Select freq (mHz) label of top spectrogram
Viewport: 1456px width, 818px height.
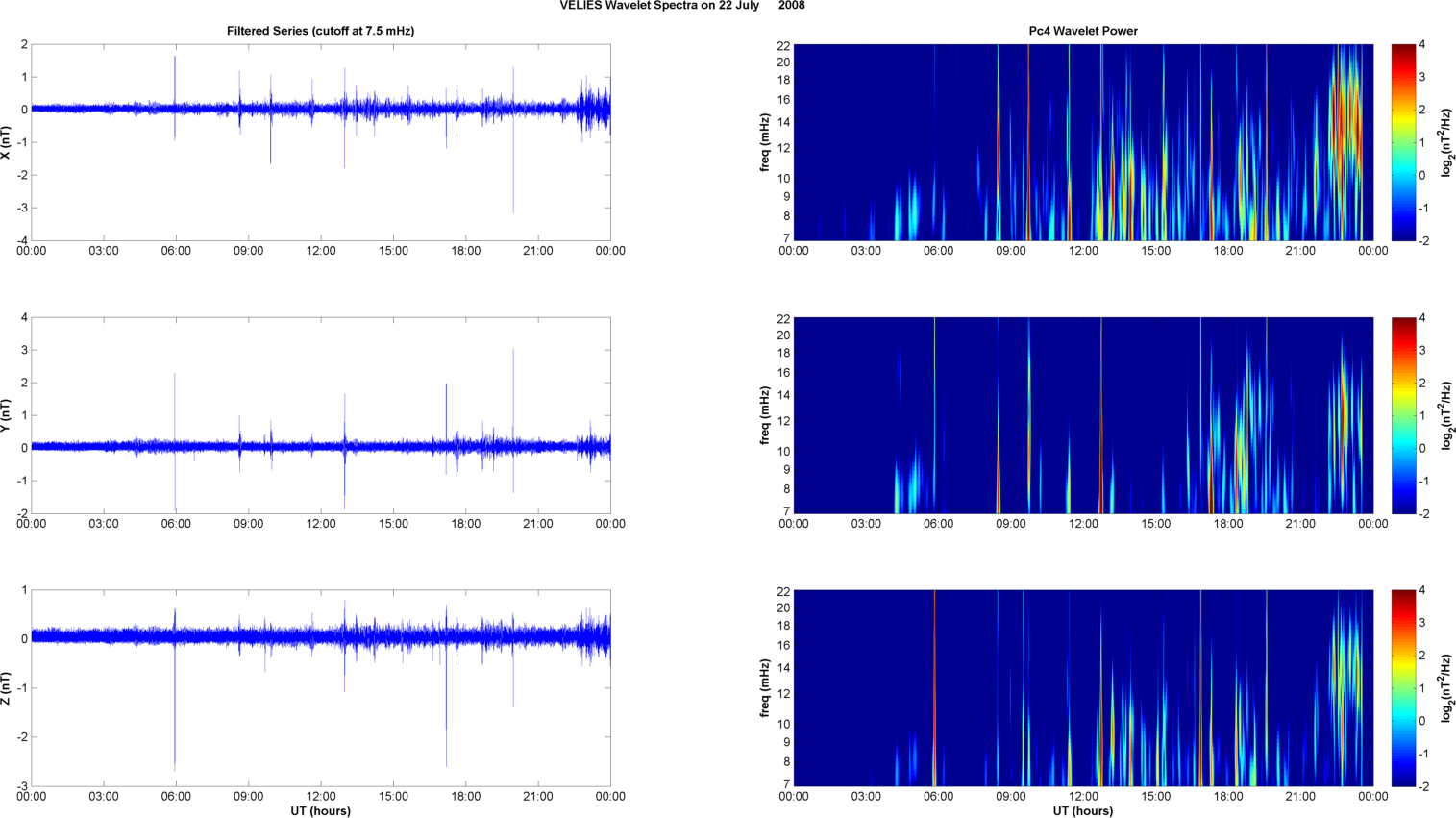point(765,142)
